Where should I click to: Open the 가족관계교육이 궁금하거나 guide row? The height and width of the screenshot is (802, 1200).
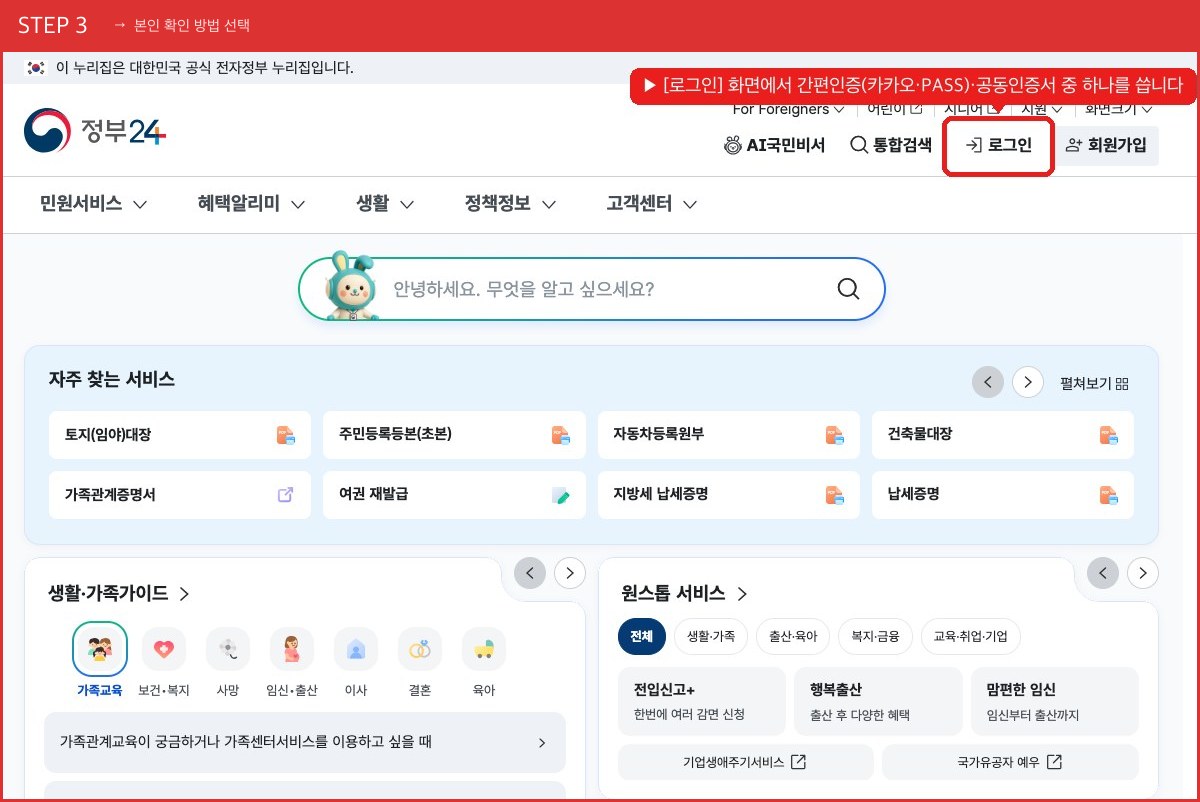point(305,742)
